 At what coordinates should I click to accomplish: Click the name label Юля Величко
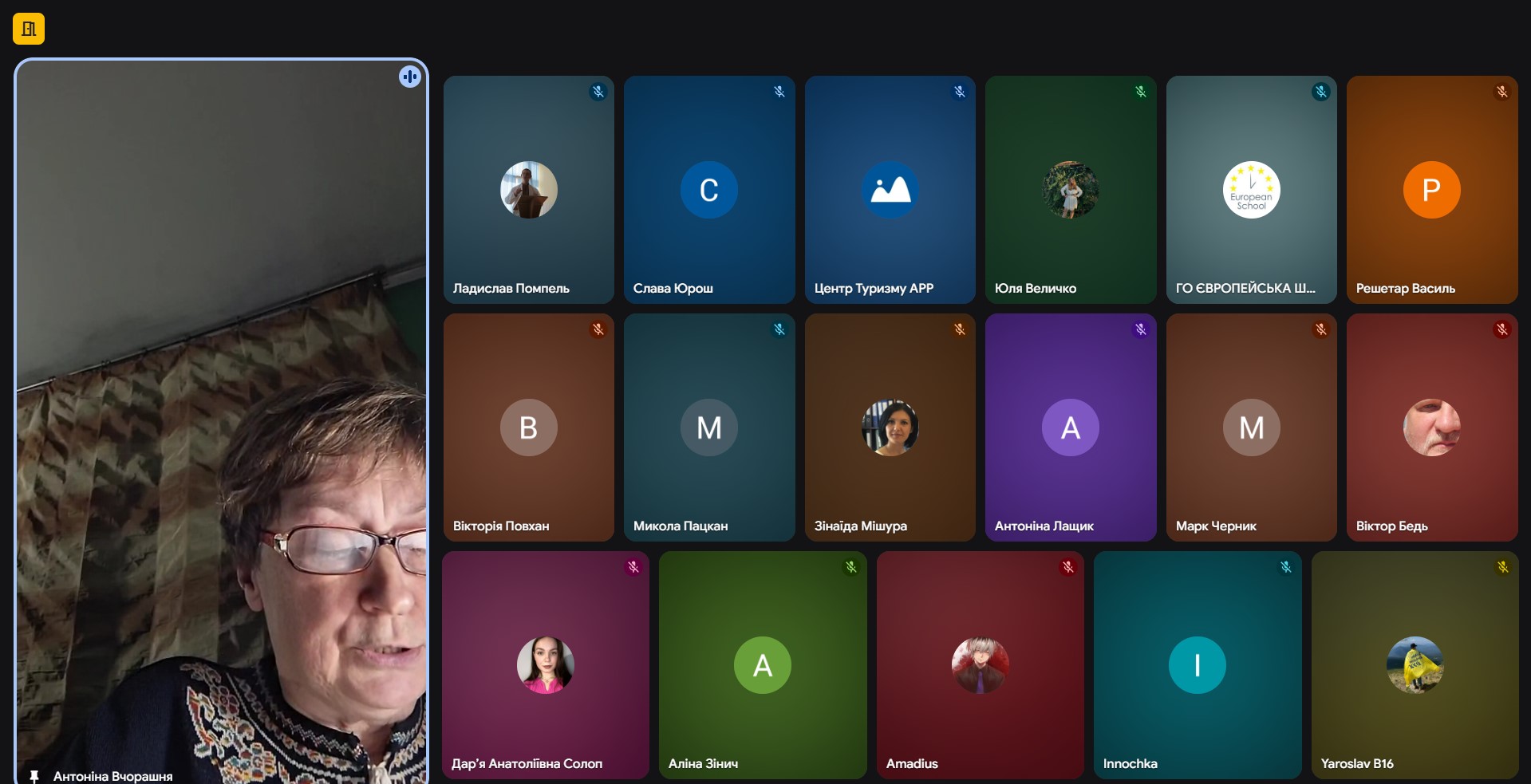[1036, 288]
